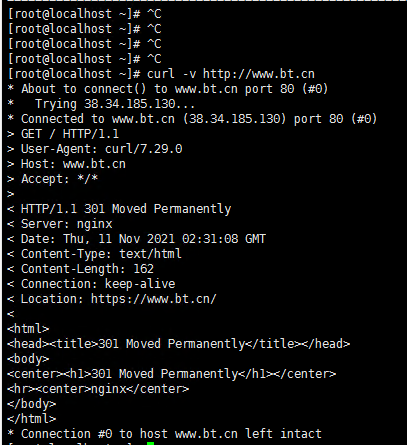Click the <hr><center>nginx</center> line
Viewport: 407px width, 445px height.
(x=98, y=389)
